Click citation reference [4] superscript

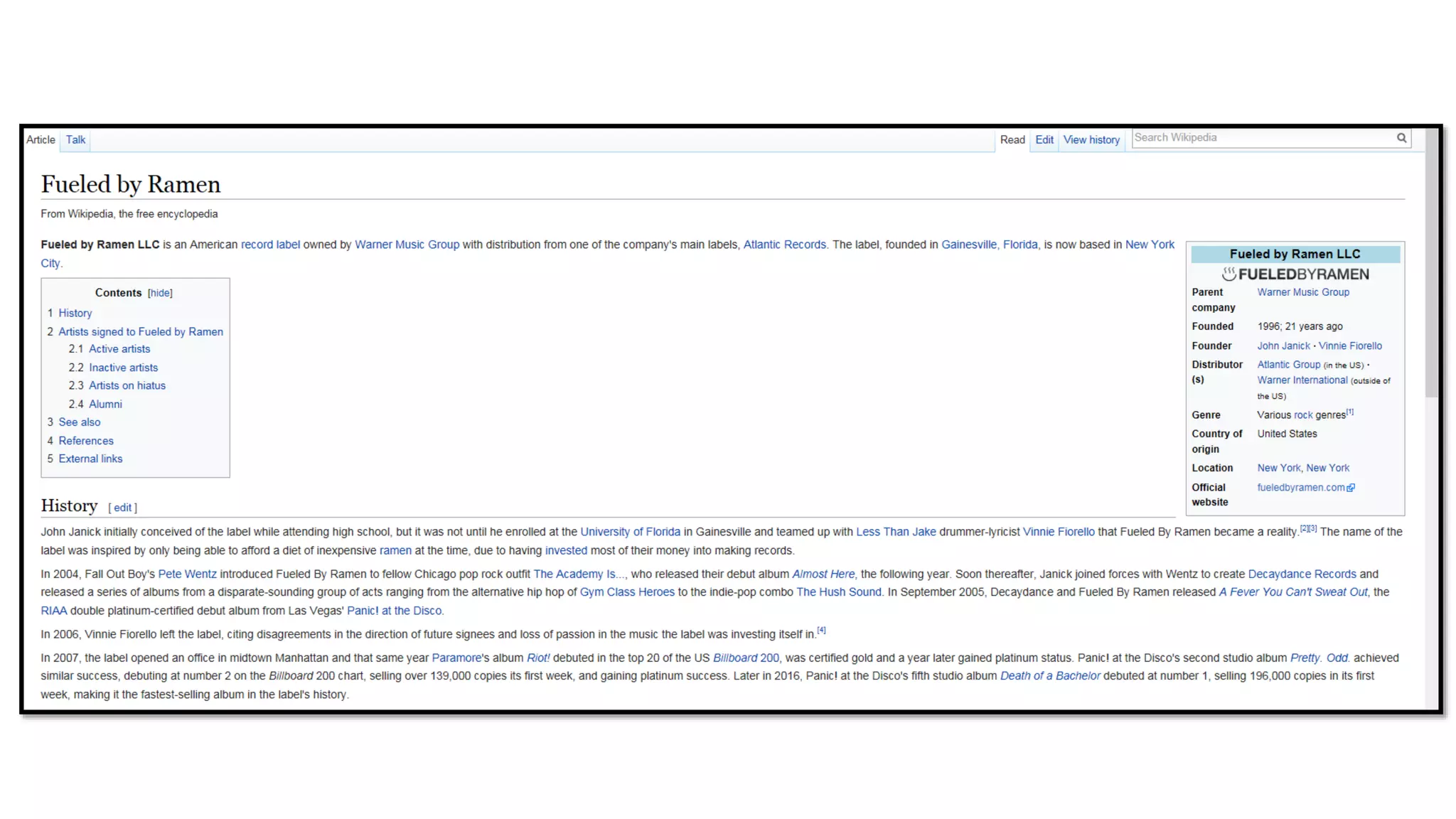point(821,631)
